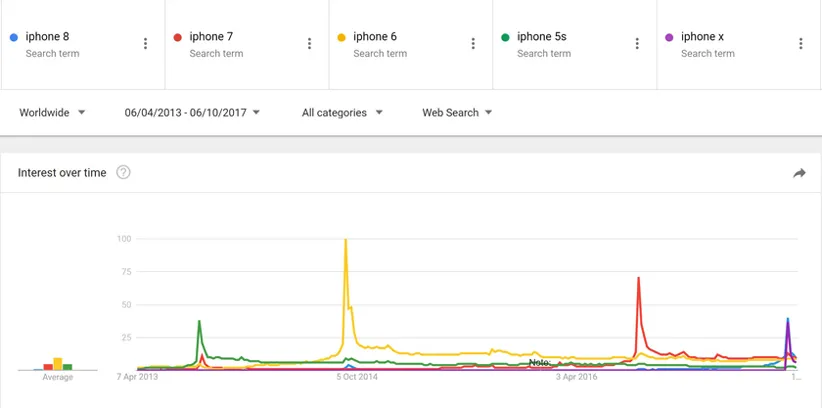The width and height of the screenshot is (822, 408).
Task: Change the 06/04/2013 - 06/10/2017 date range
Action: point(192,113)
